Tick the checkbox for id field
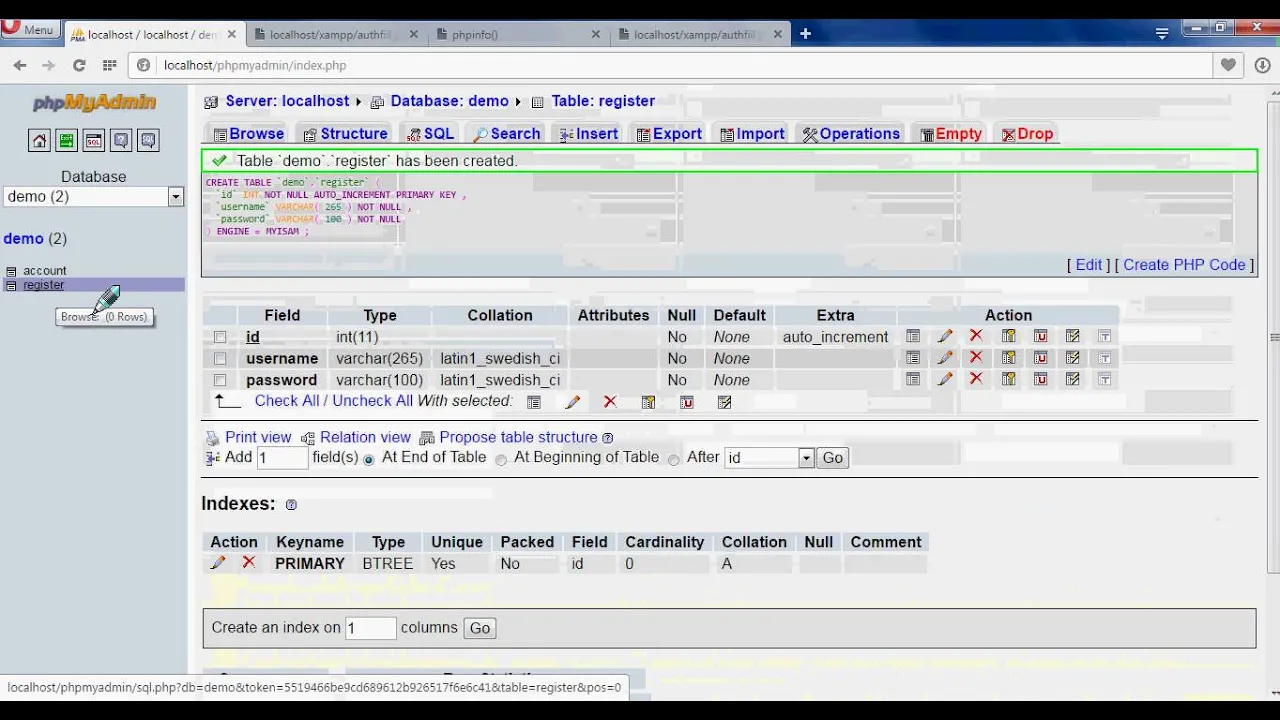The width and height of the screenshot is (1280, 720). click(x=220, y=337)
